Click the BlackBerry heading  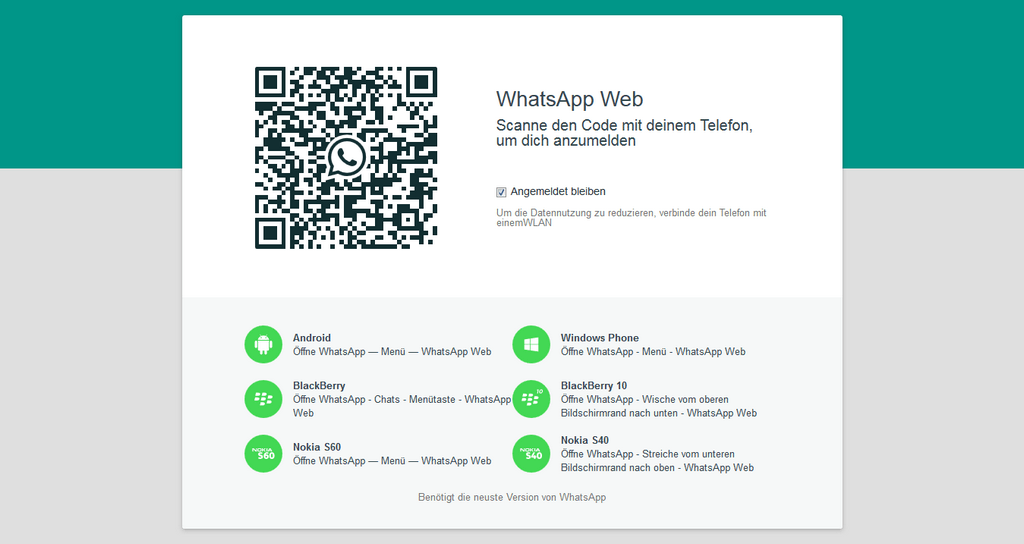pos(319,385)
